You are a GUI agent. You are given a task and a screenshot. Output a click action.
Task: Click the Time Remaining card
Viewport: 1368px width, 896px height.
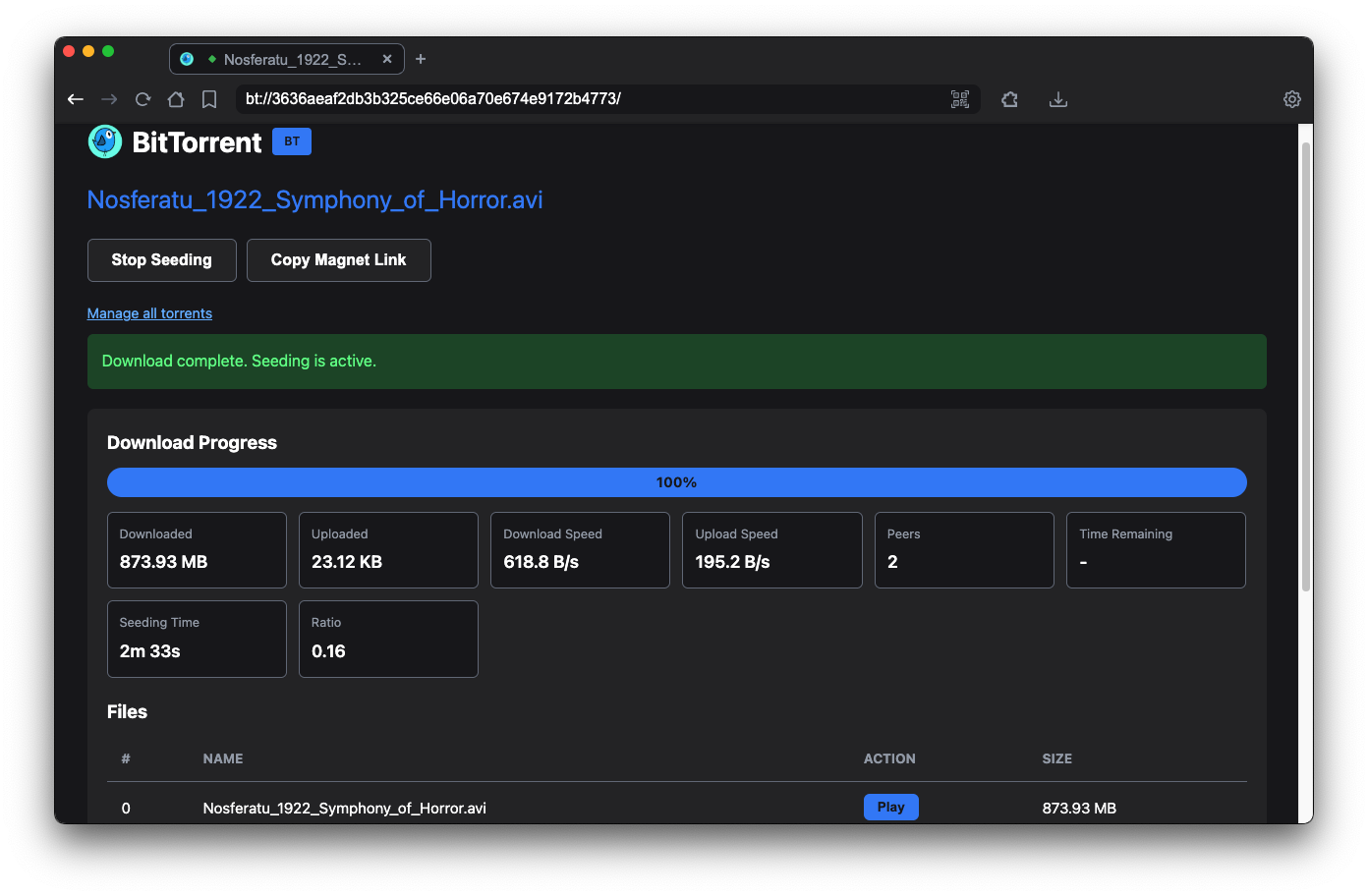coord(1156,550)
